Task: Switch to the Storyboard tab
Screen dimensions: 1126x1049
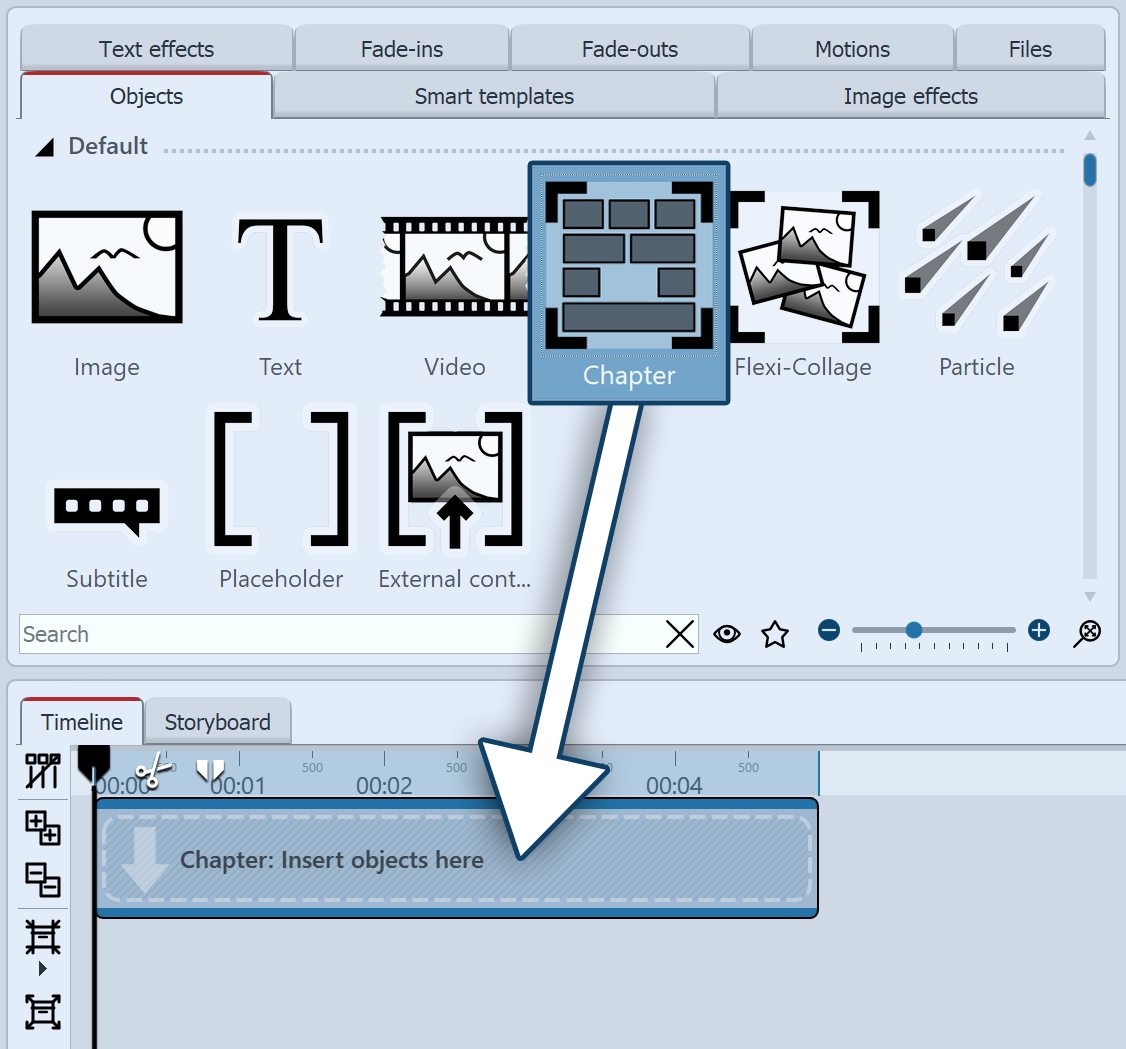Action: pyautogui.click(x=217, y=722)
